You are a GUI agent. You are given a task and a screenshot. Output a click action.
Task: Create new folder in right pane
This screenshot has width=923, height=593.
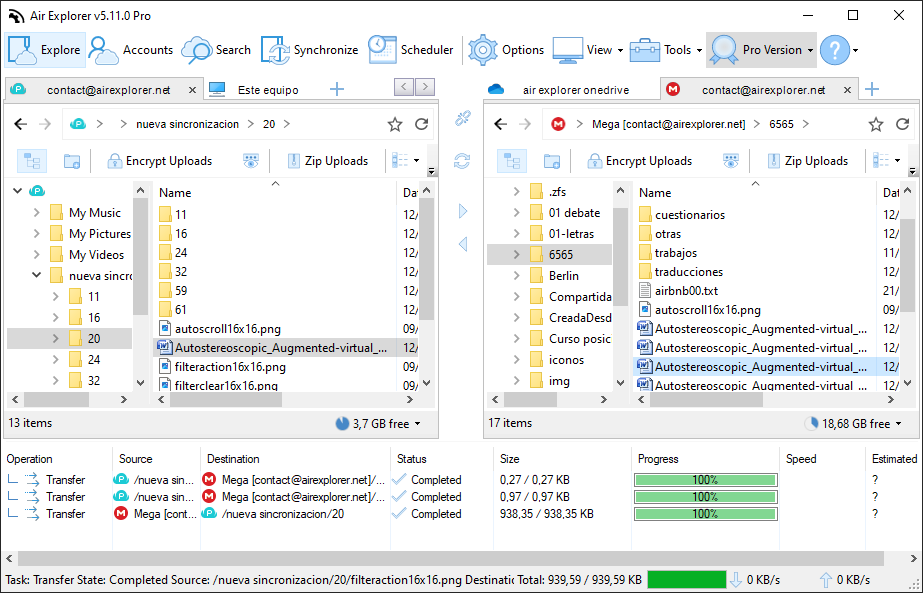click(x=552, y=161)
